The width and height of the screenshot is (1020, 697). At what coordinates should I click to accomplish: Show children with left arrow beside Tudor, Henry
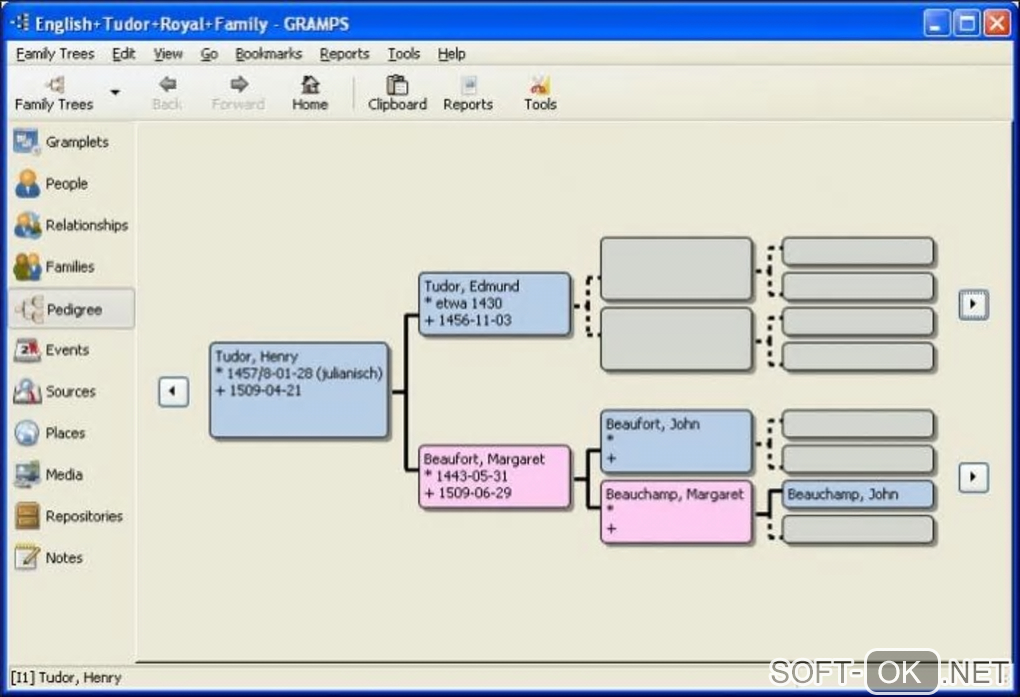coord(173,391)
